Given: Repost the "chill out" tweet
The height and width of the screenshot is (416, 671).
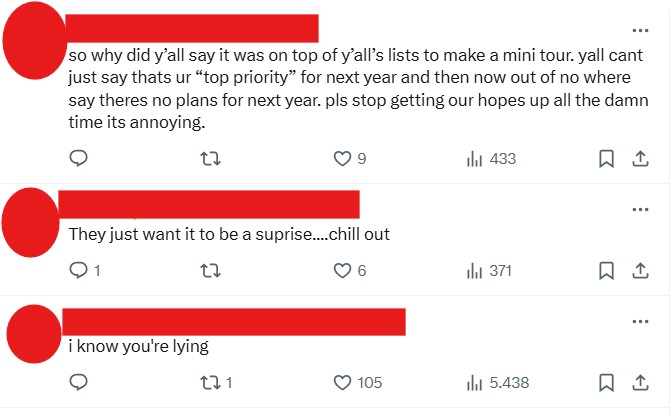Looking at the screenshot, I should [x=210, y=270].
